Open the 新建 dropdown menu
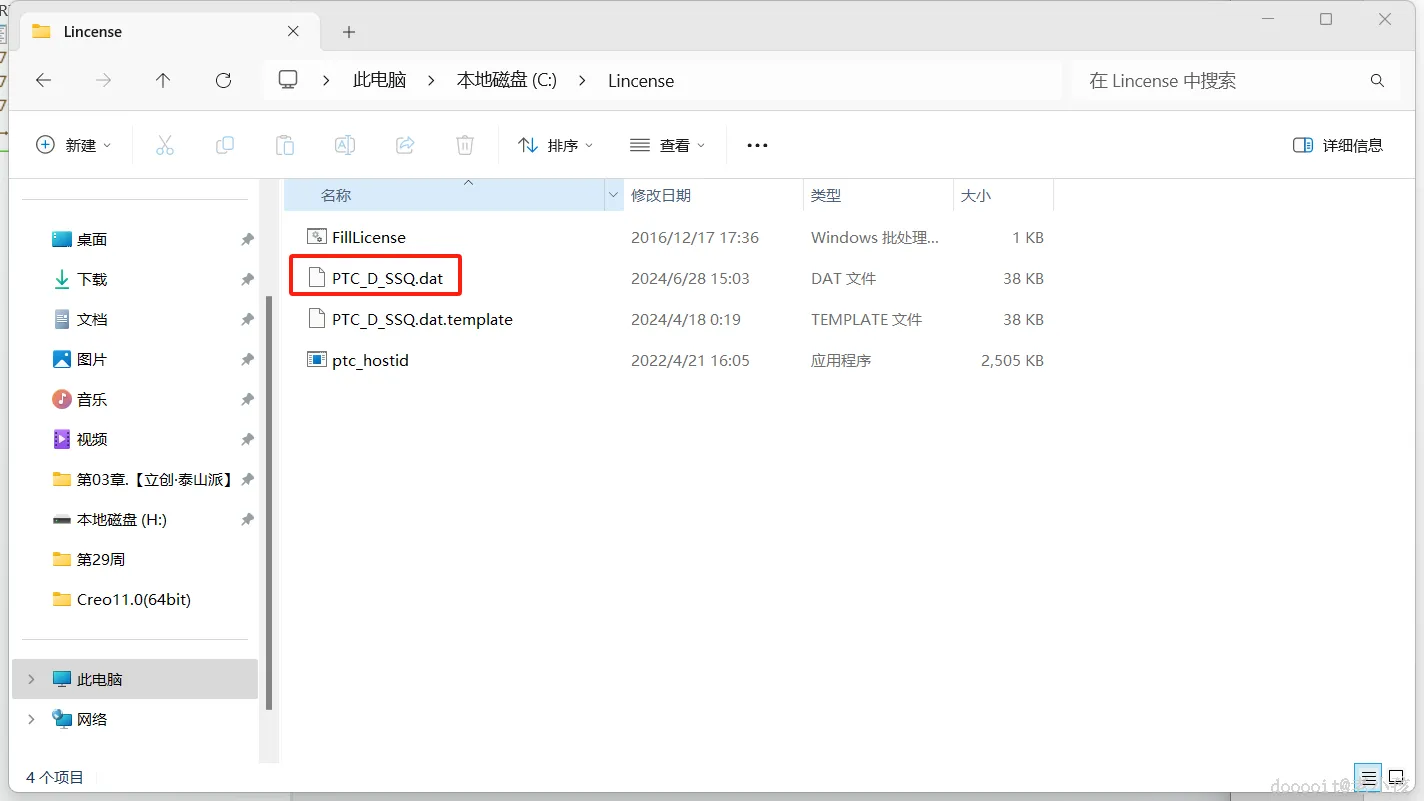The width and height of the screenshot is (1424, 801). 74,145
